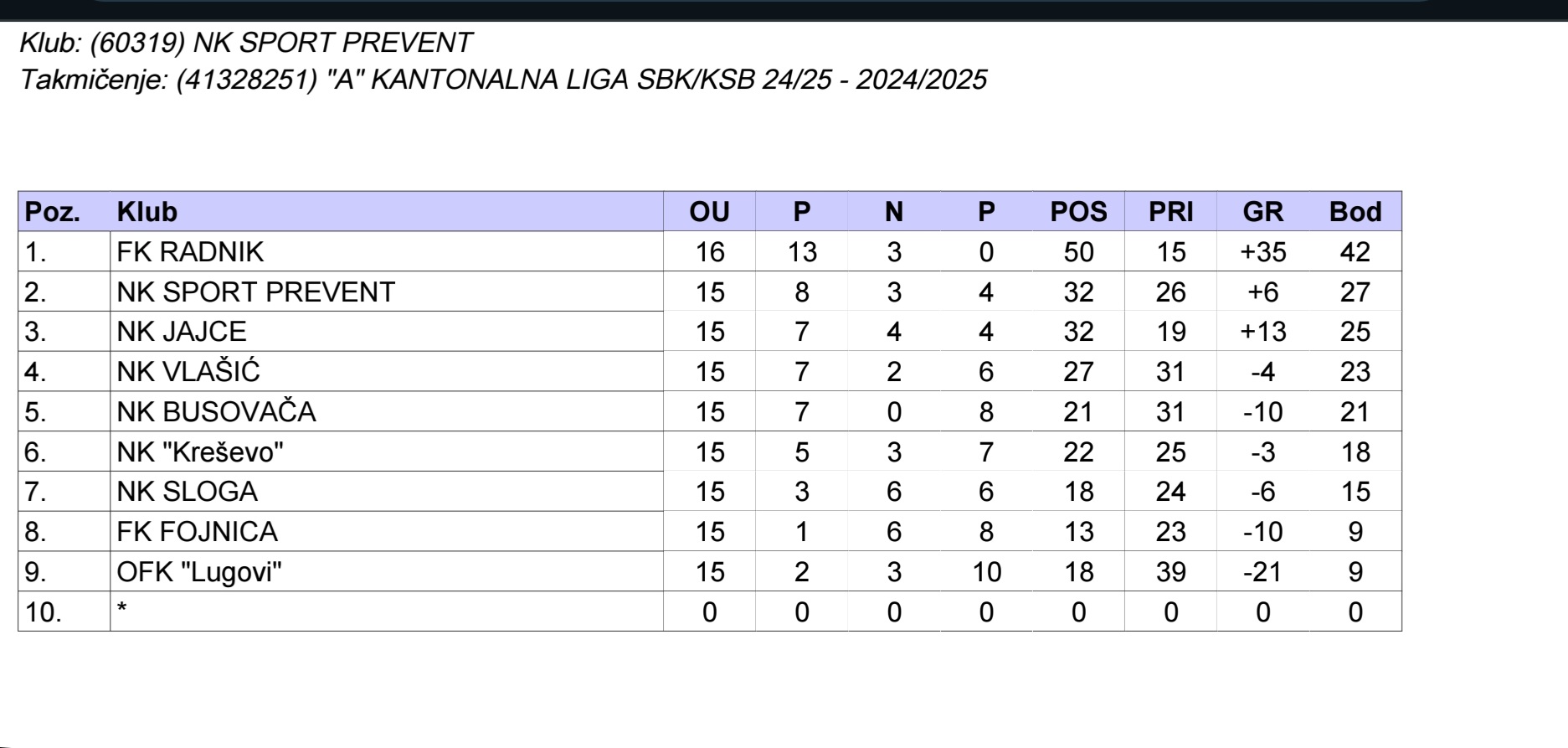Click the NK VLAŠIĆ club name
1568x748 pixels.
[188, 371]
